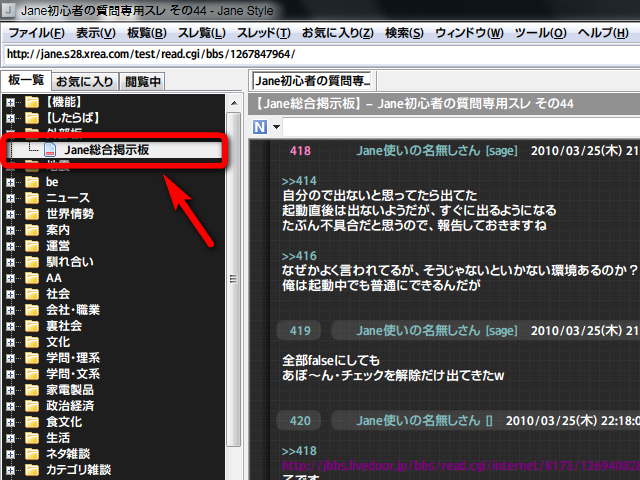Click post number 420
This screenshot has width=640, height=480.
(300, 420)
